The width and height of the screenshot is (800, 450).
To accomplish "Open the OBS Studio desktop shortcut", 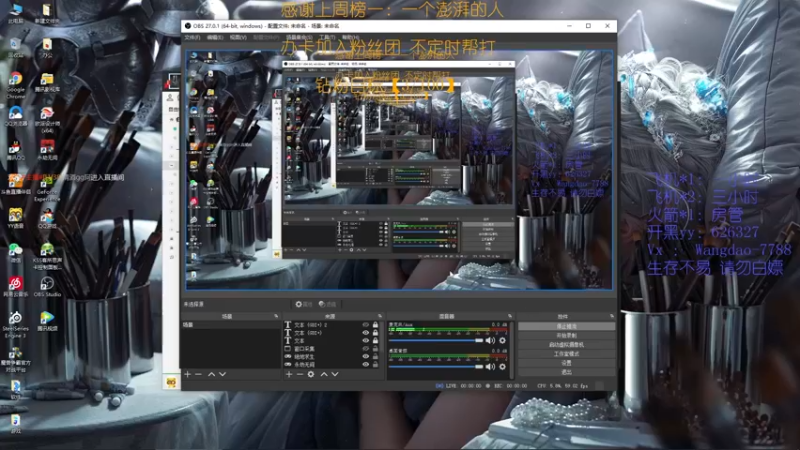I will click(x=47, y=287).
